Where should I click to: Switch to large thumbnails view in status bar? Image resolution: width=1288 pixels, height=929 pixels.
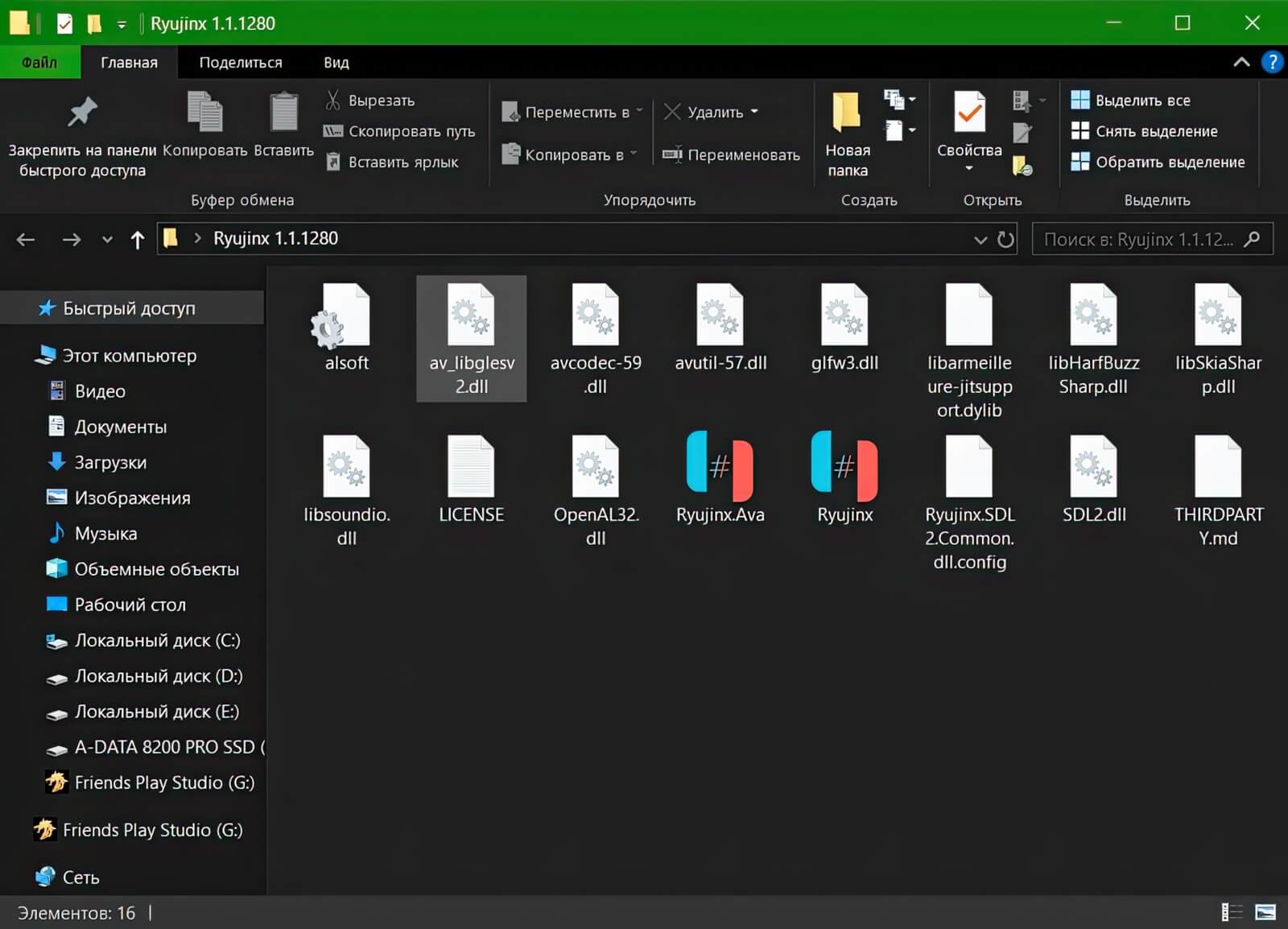pyautogui.click(x=1265, y=912)
